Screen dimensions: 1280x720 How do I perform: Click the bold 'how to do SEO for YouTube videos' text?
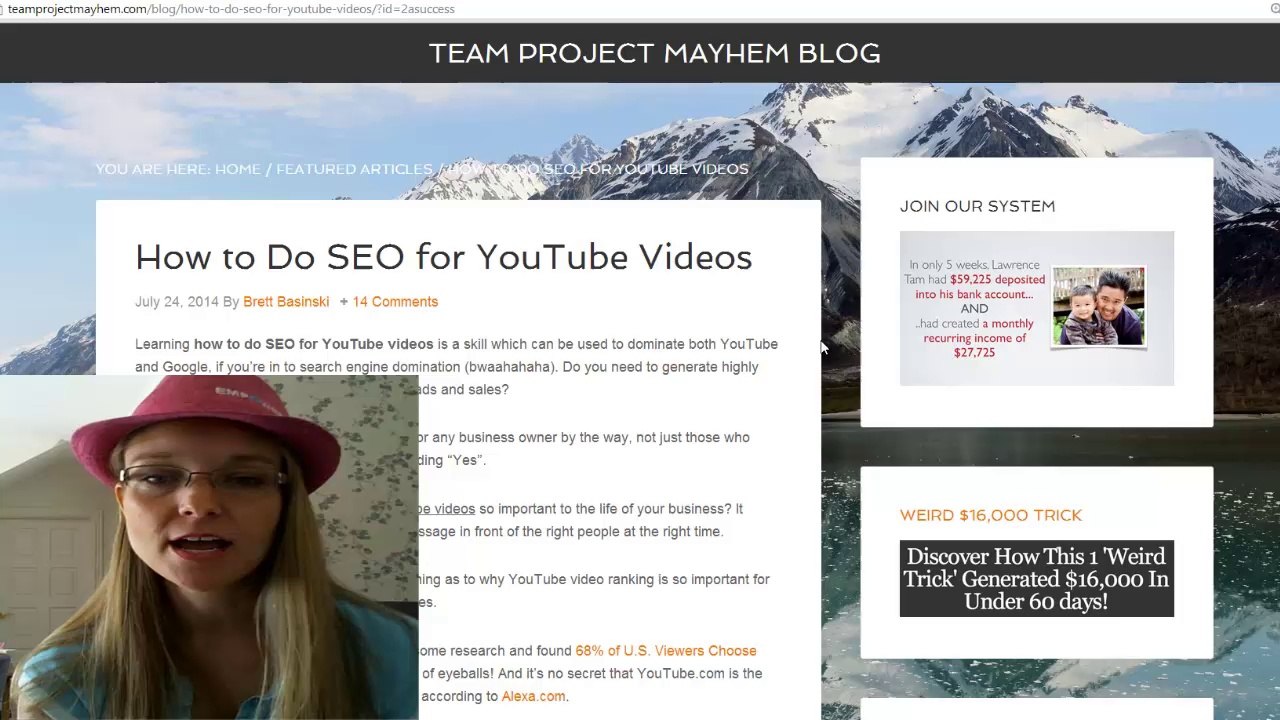[x=313, y=343]
